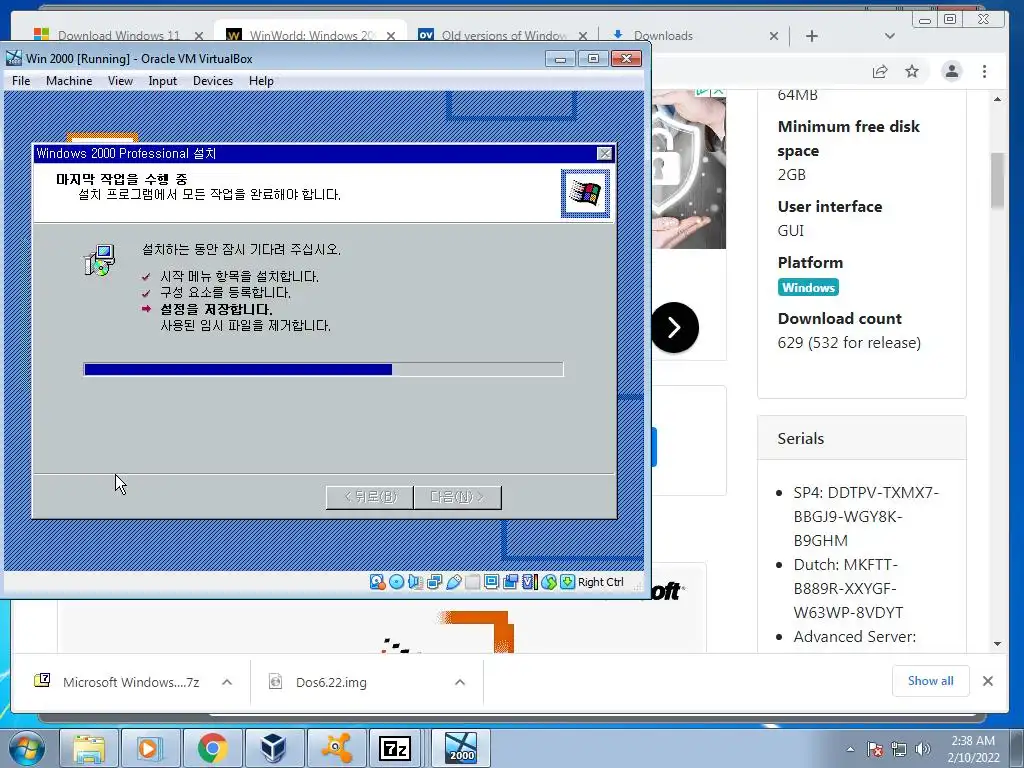The width and height of the screenshot is (1024, 768).
Task: Open Windows Explorer from the taskbar
Action: pos(89,748)
